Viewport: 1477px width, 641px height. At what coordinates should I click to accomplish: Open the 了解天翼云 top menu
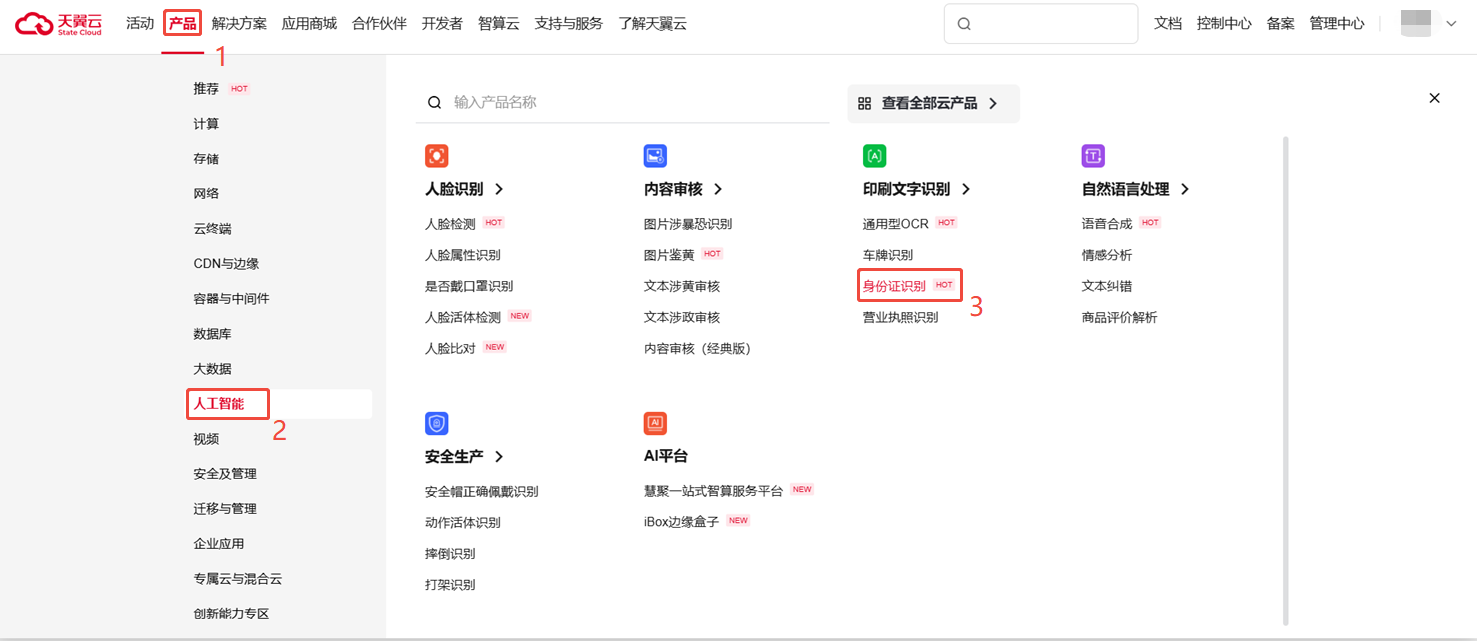pos(652,23)
